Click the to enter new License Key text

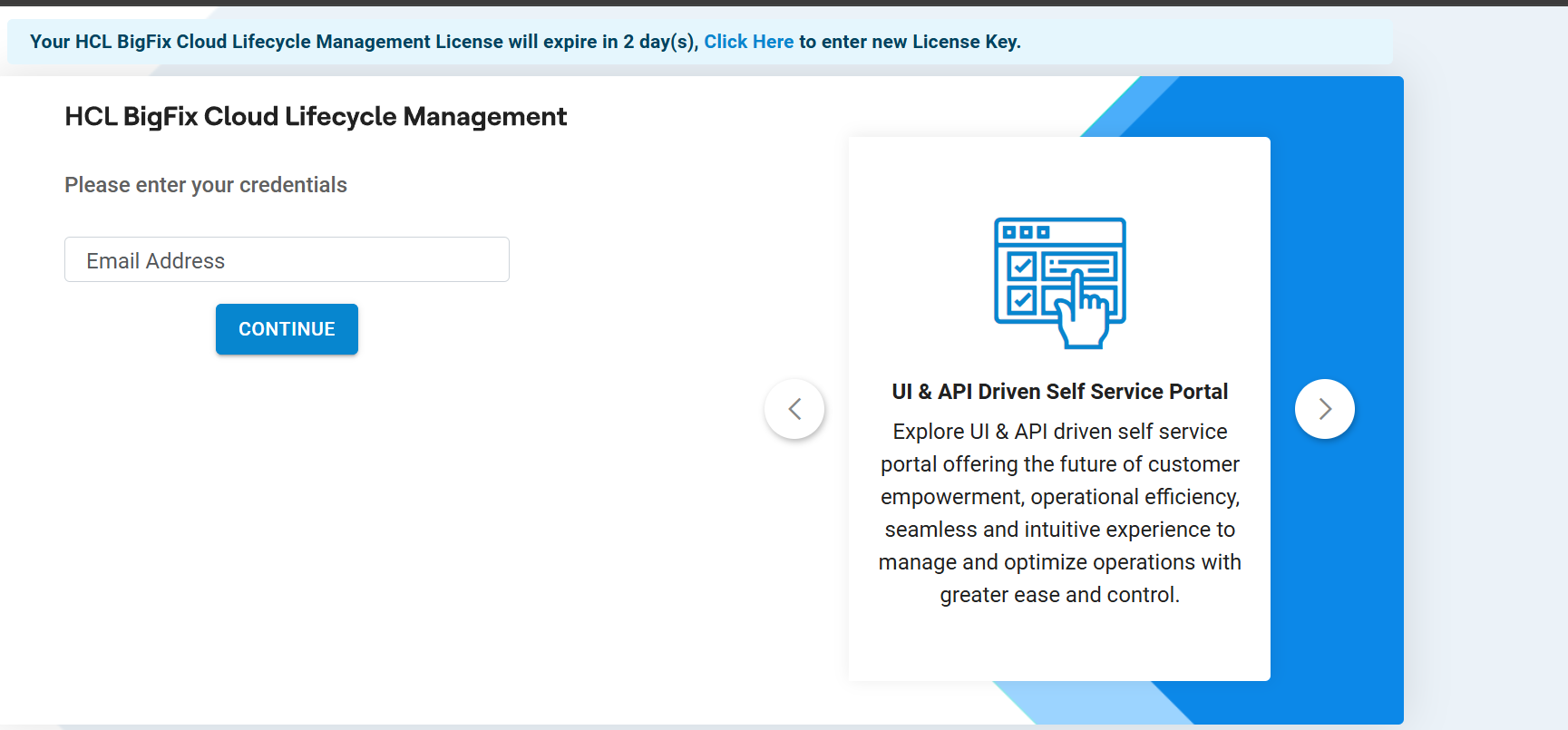(910, 42)
